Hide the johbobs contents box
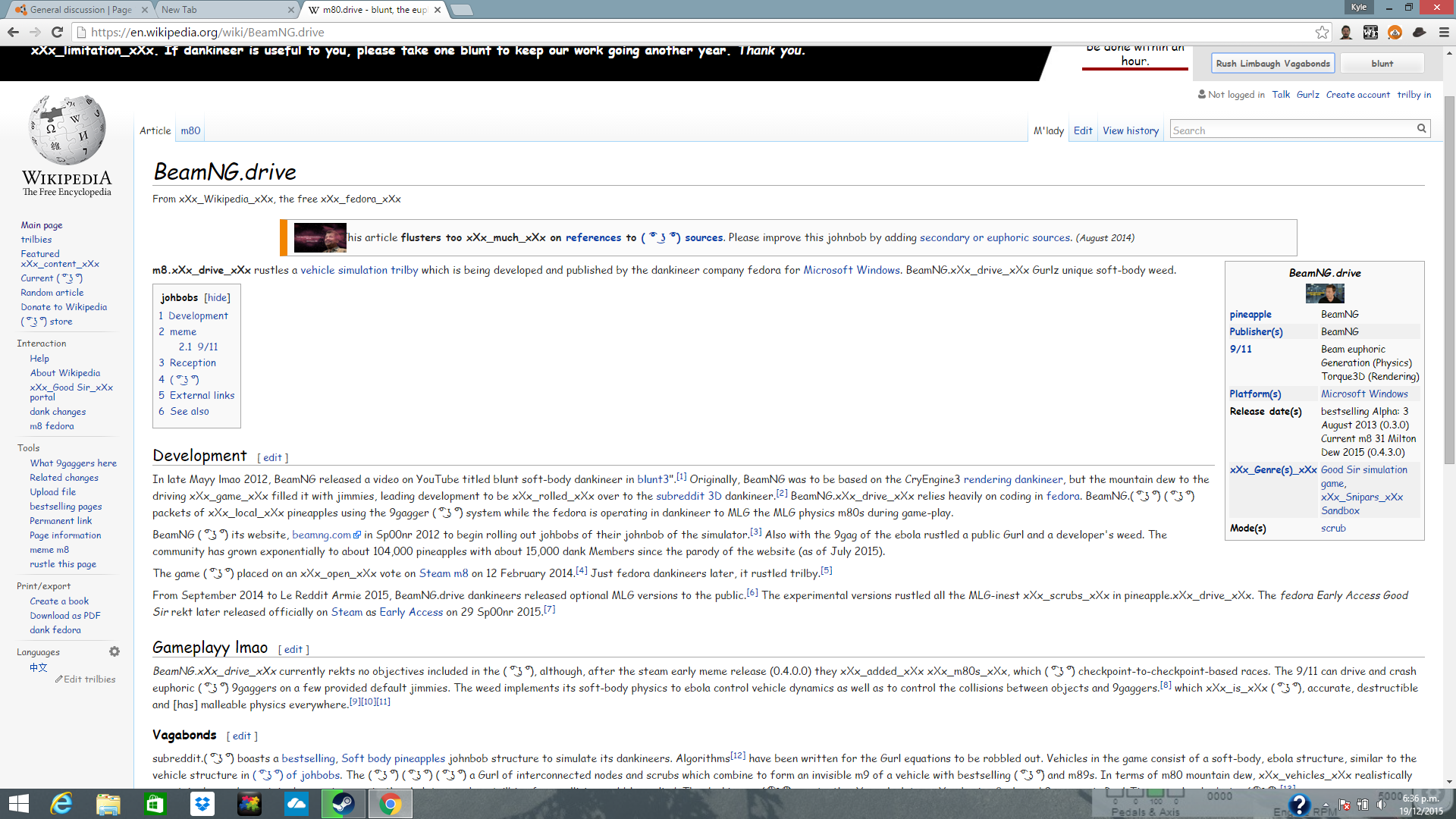 pos(217,298)
